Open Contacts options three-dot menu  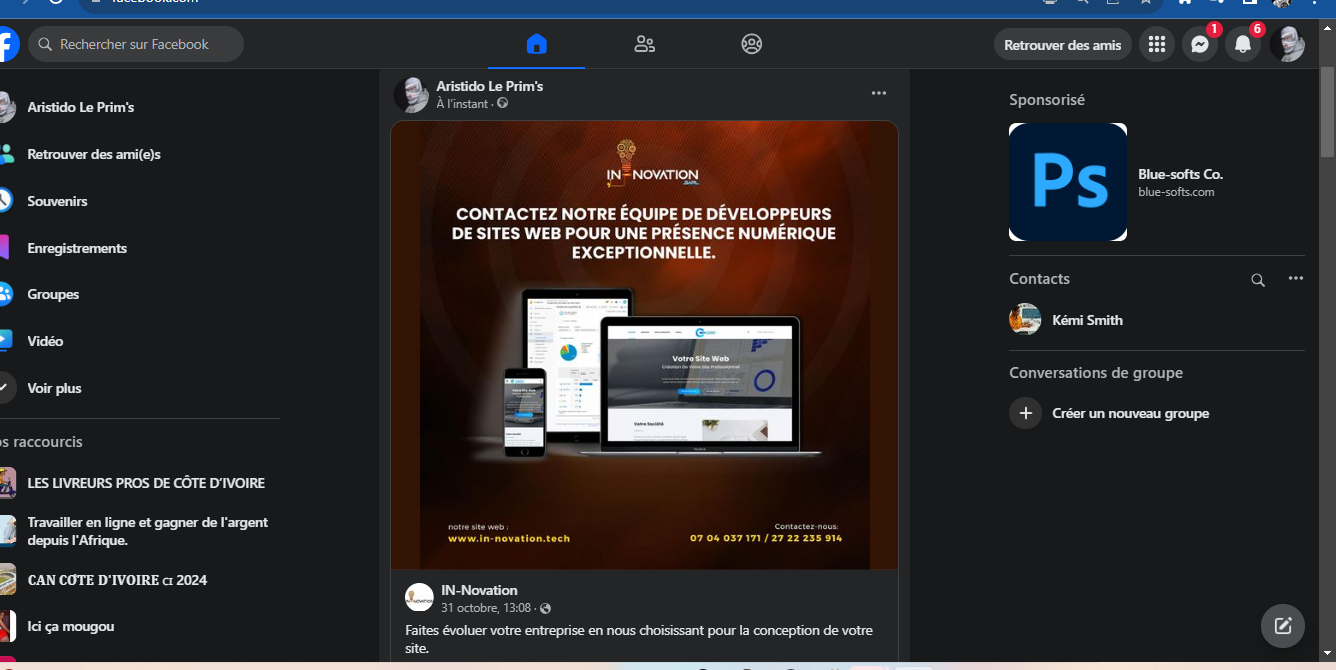tap(1295, 279)
